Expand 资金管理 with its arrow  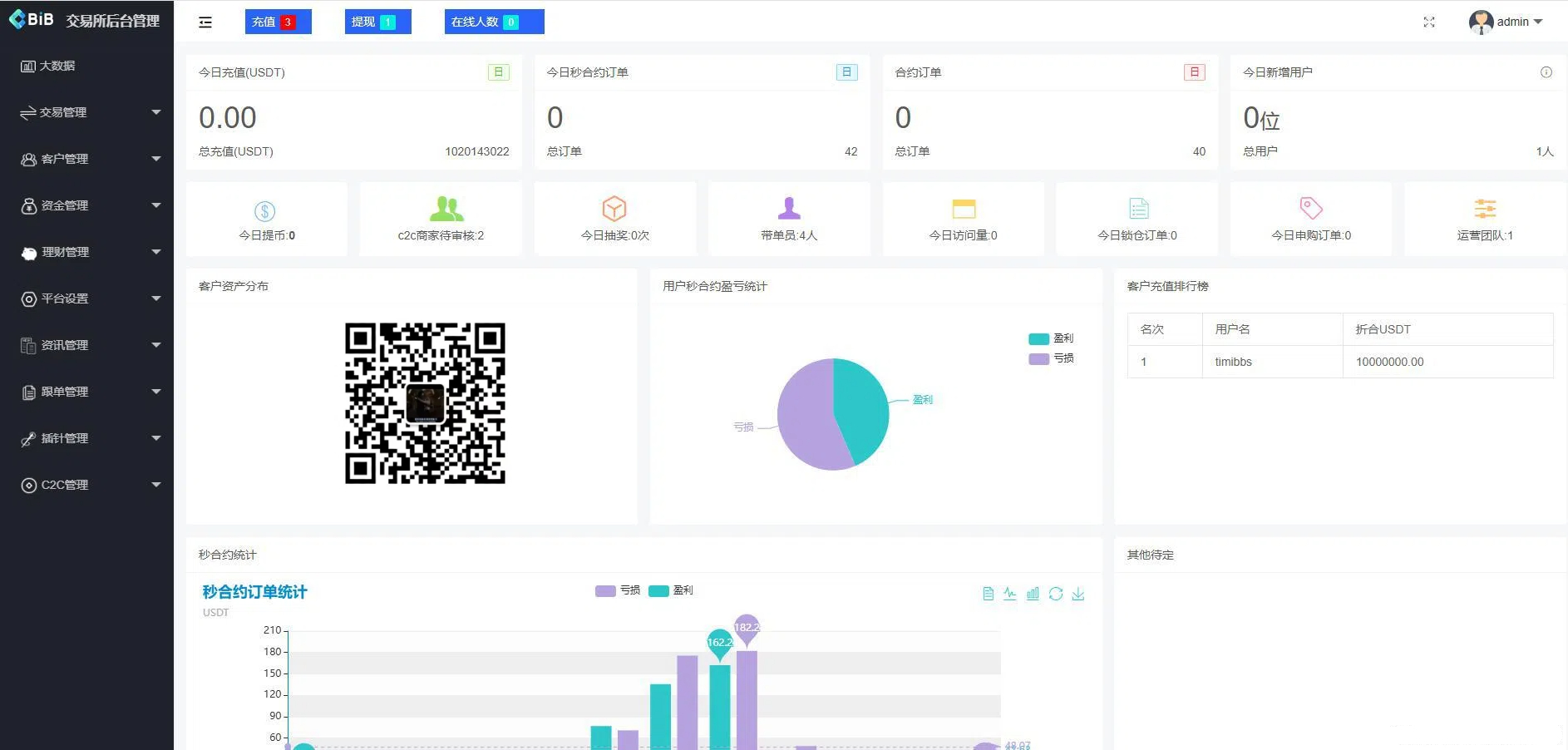pyautogui.click(x=155, y=205)
